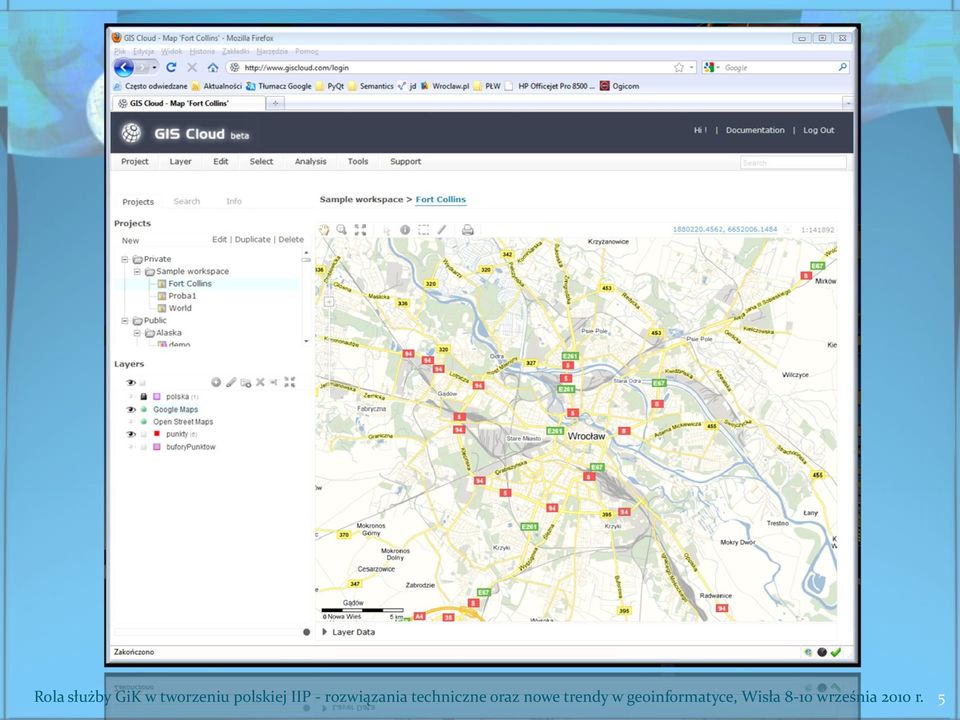Click the red color swatch of punkty layer
The width and height of the screenshot is (960, 720).
[x=157, y=434]
